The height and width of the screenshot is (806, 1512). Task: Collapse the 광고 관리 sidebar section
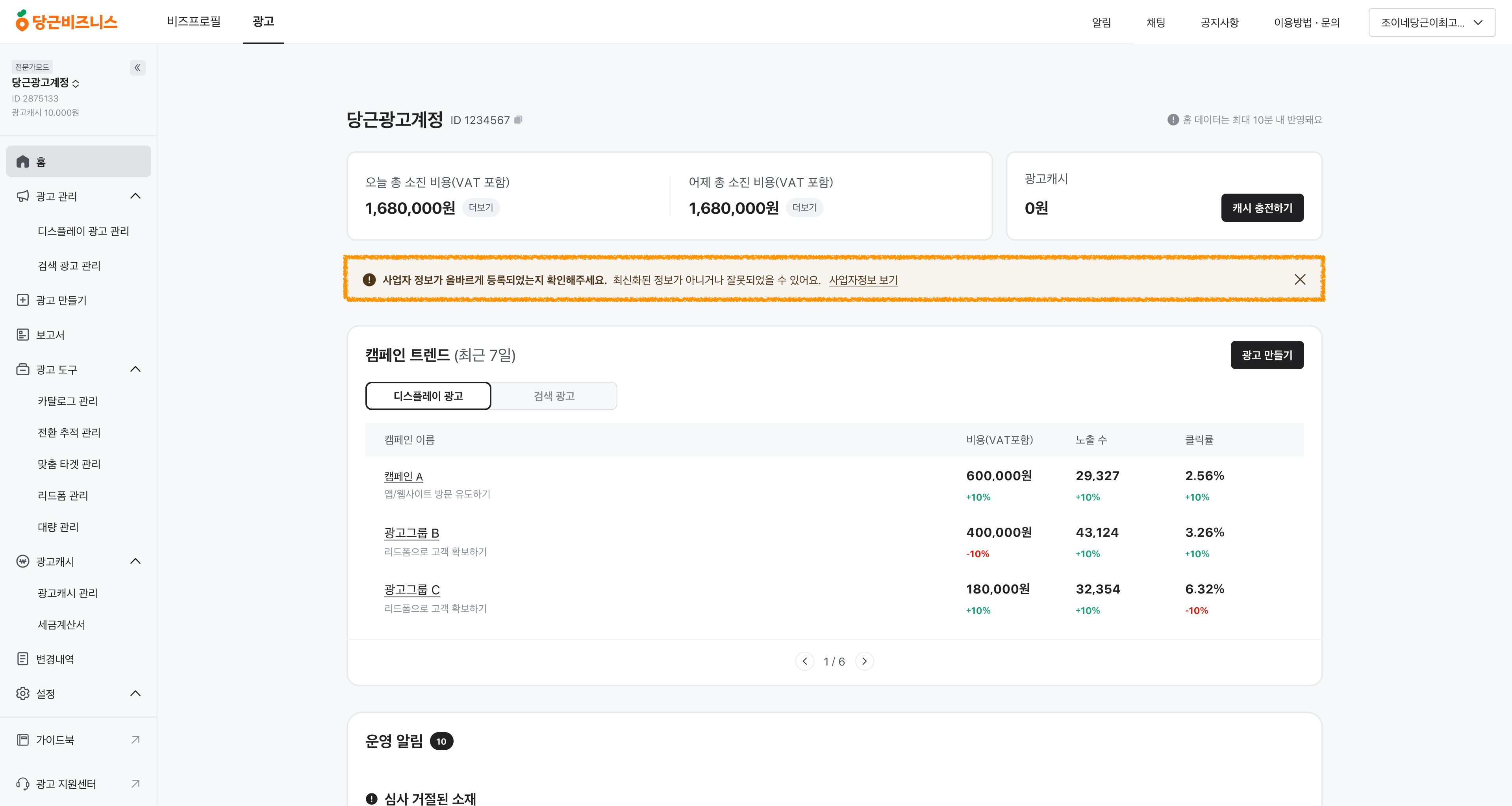click(x=135, y=196)
